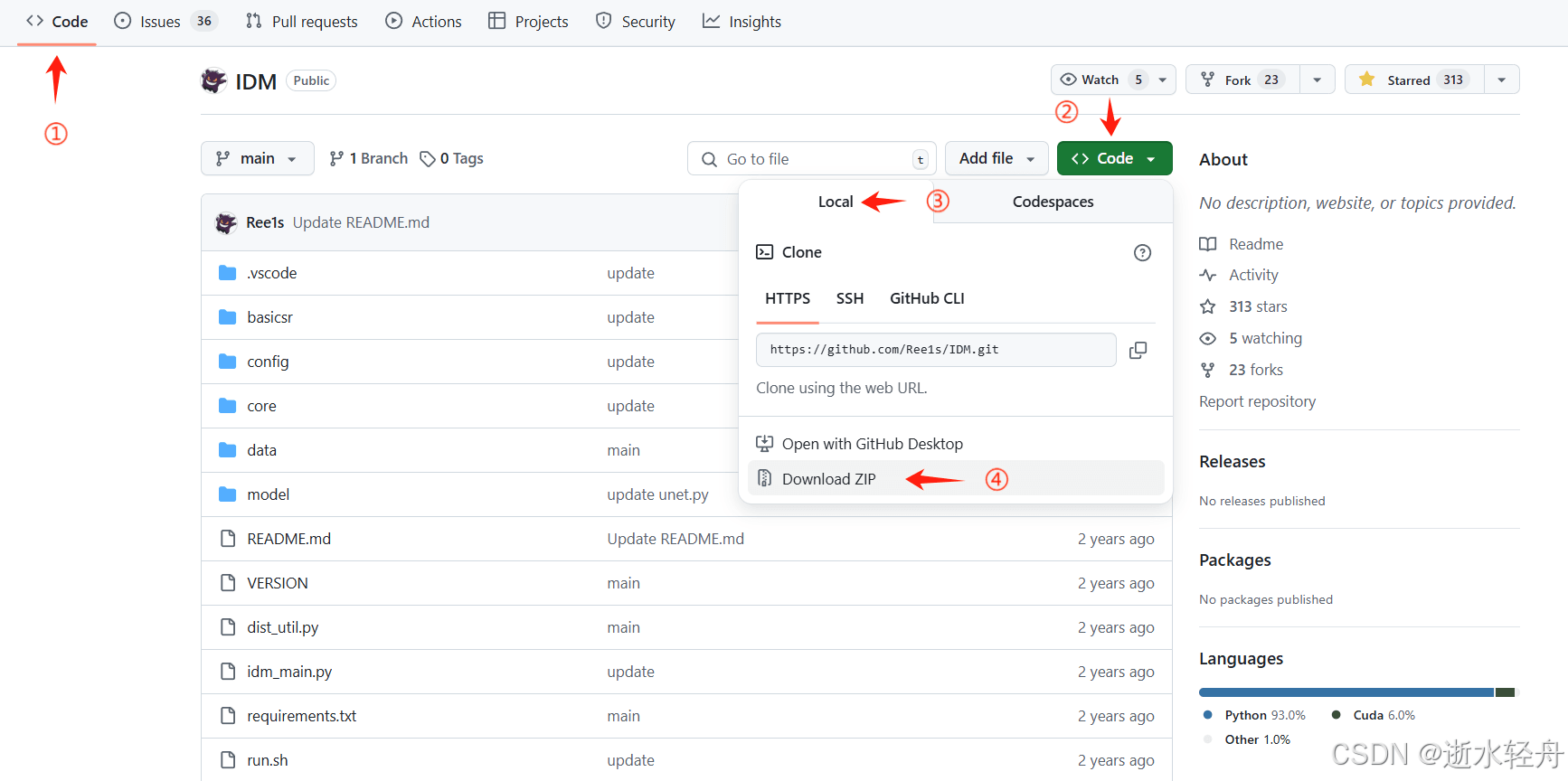1568x781 pixels.
Task: Click the green Code dropdown button
Action: tap(1114, 158)
